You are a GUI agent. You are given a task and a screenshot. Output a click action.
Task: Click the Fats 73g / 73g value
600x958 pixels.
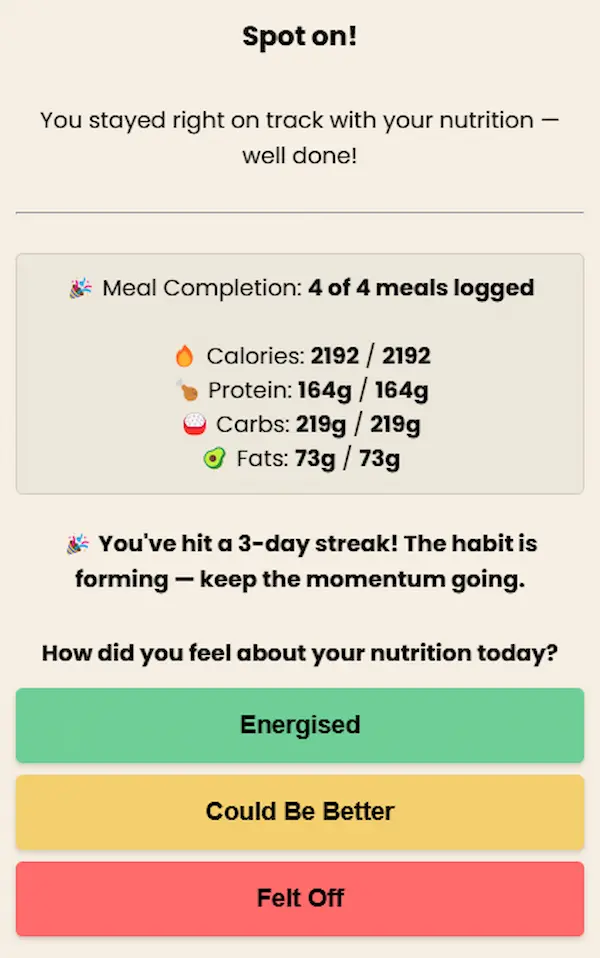point(347,459)
